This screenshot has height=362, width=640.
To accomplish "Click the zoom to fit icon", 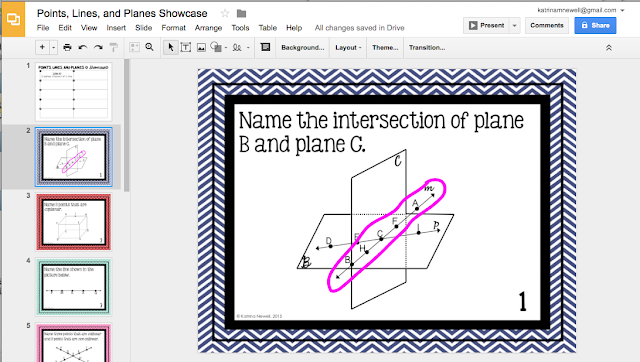I will pyautogui.click(x=134, y=47).
